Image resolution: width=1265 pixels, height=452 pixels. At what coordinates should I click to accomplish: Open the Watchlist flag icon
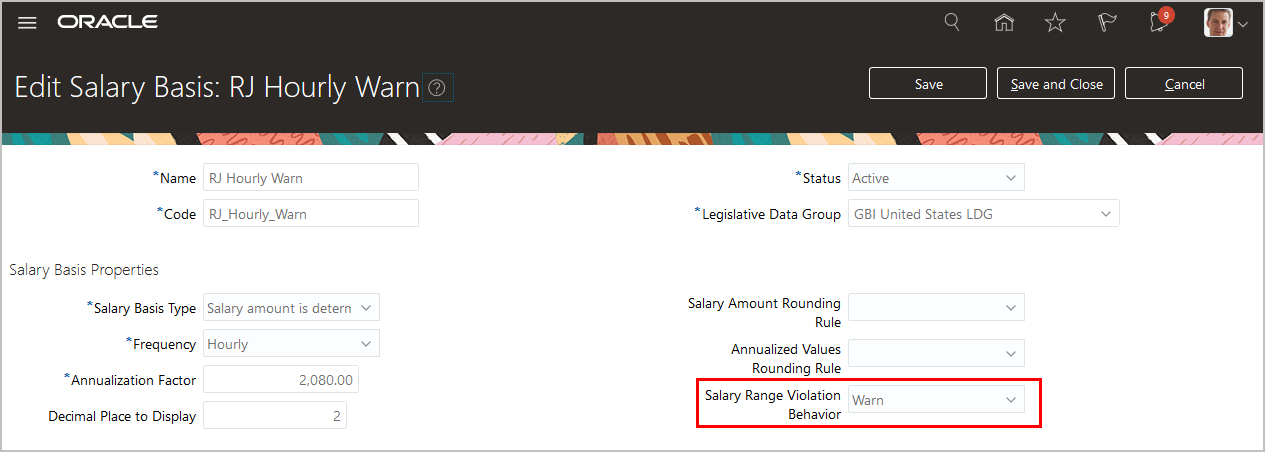pos(1107,22)
